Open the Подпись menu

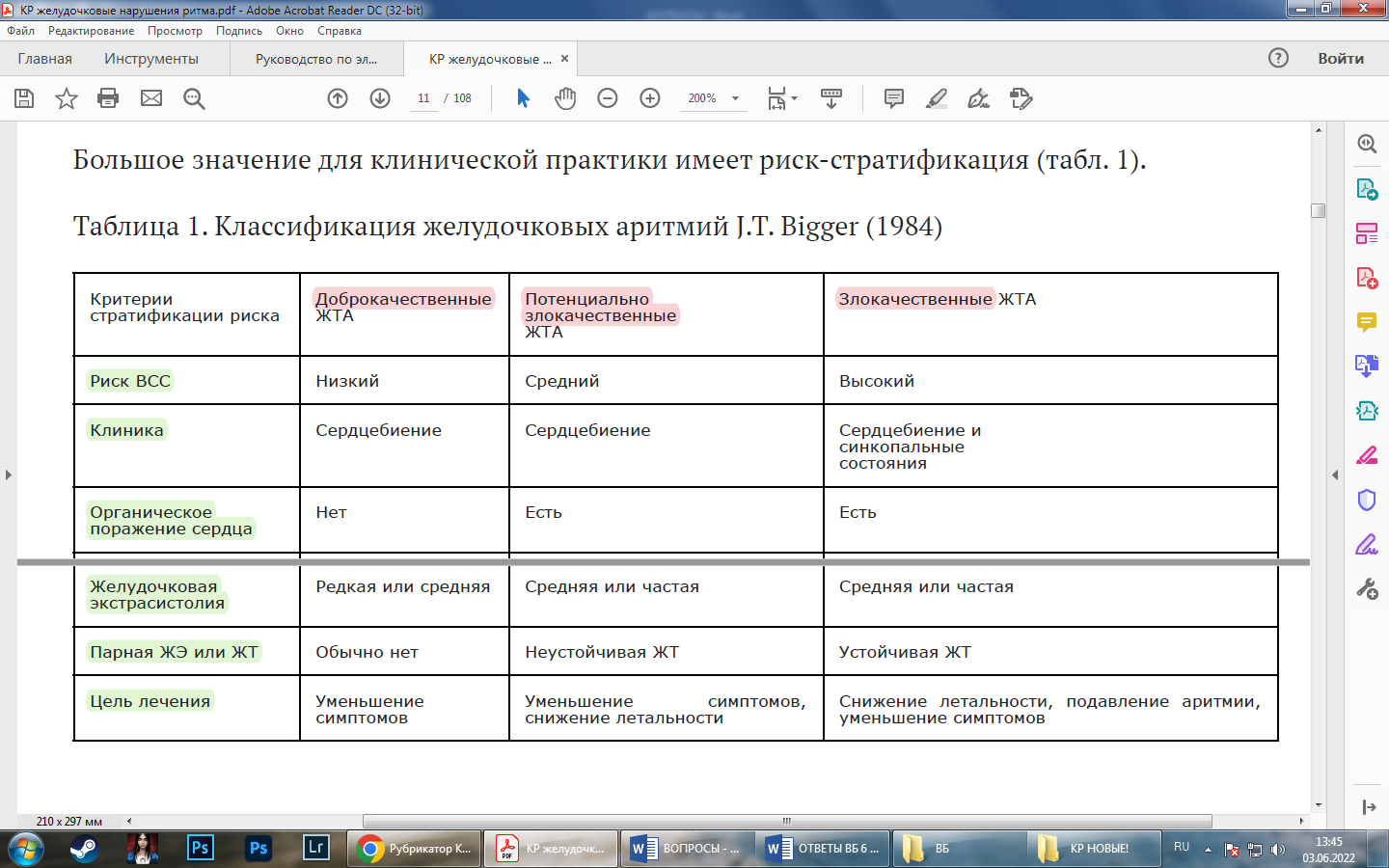[239, 31]
